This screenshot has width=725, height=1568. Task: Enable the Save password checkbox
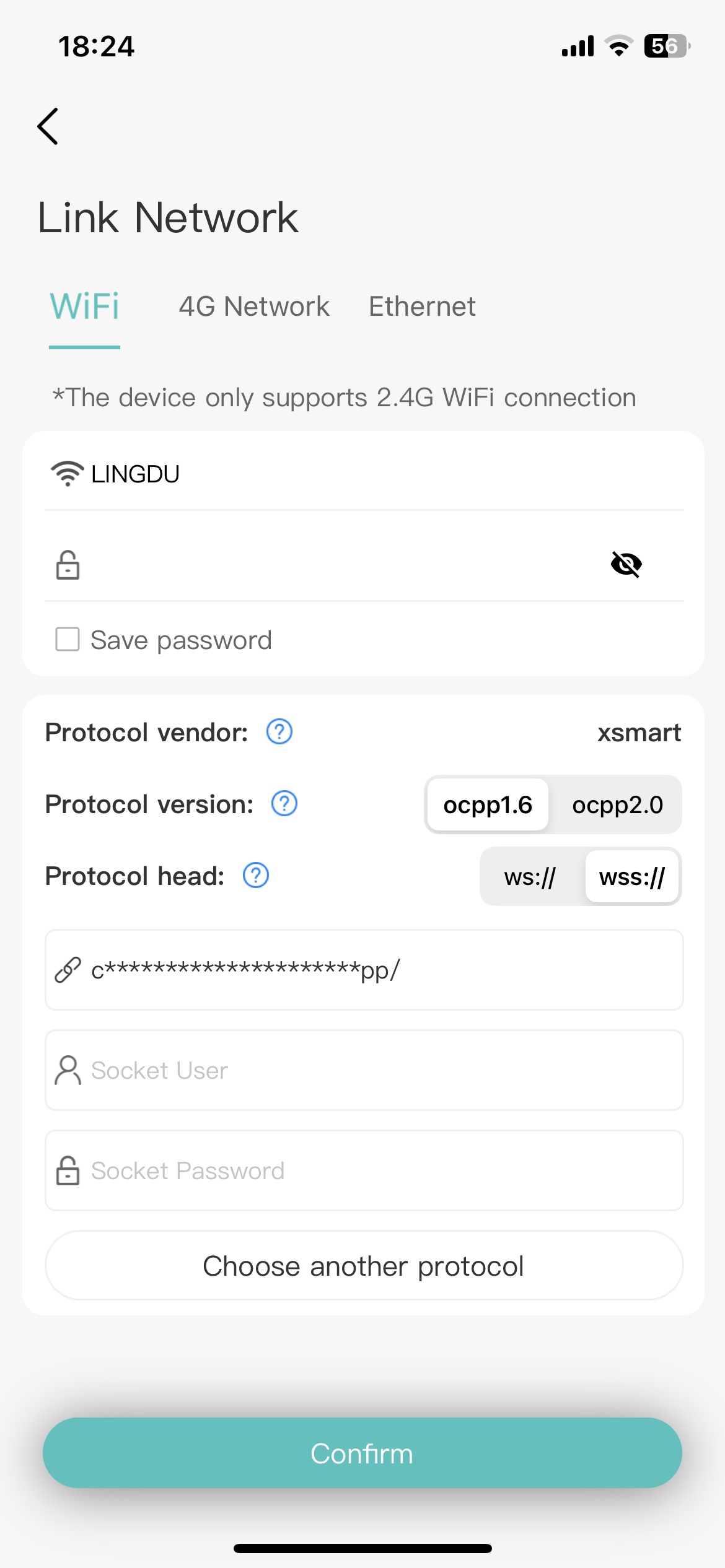pos(68,640)
